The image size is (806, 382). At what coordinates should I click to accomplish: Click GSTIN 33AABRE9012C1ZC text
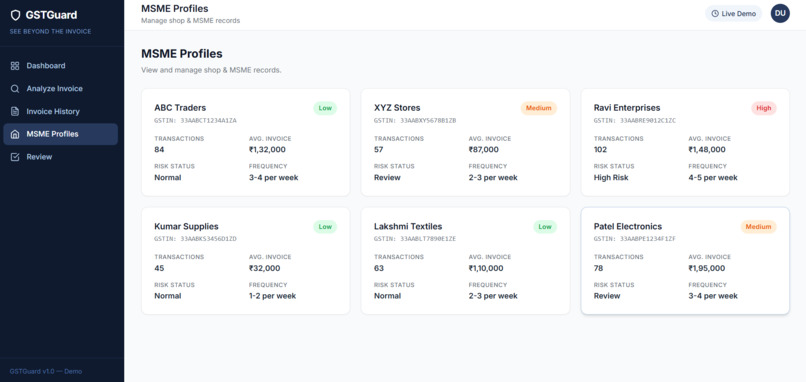tap(635, 120)
